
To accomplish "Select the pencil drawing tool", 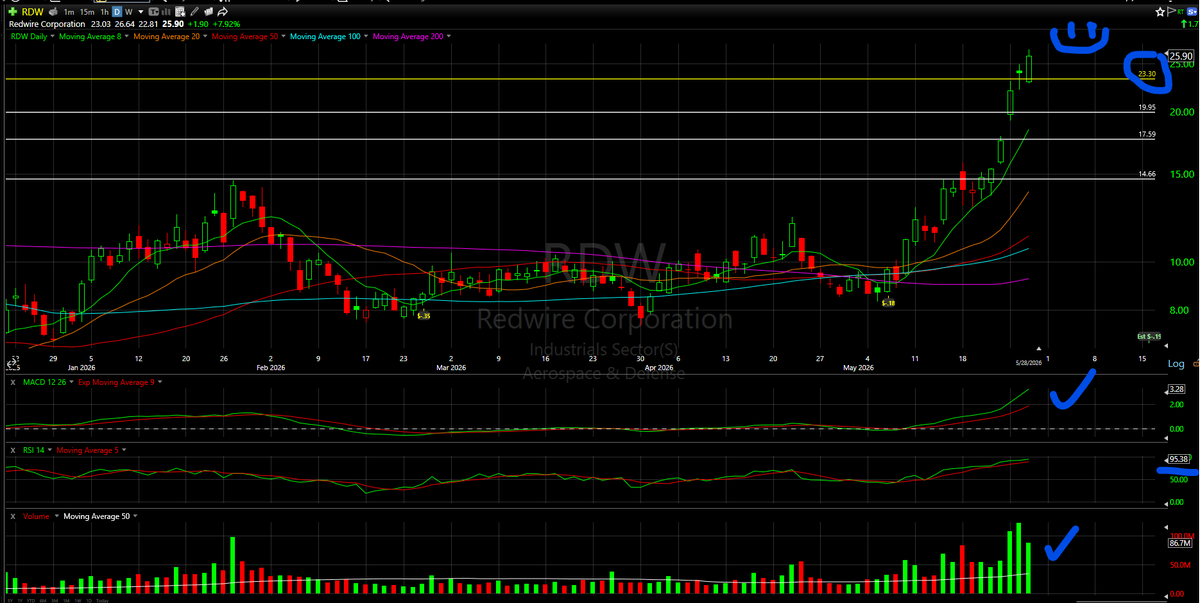I will (195, 12).
